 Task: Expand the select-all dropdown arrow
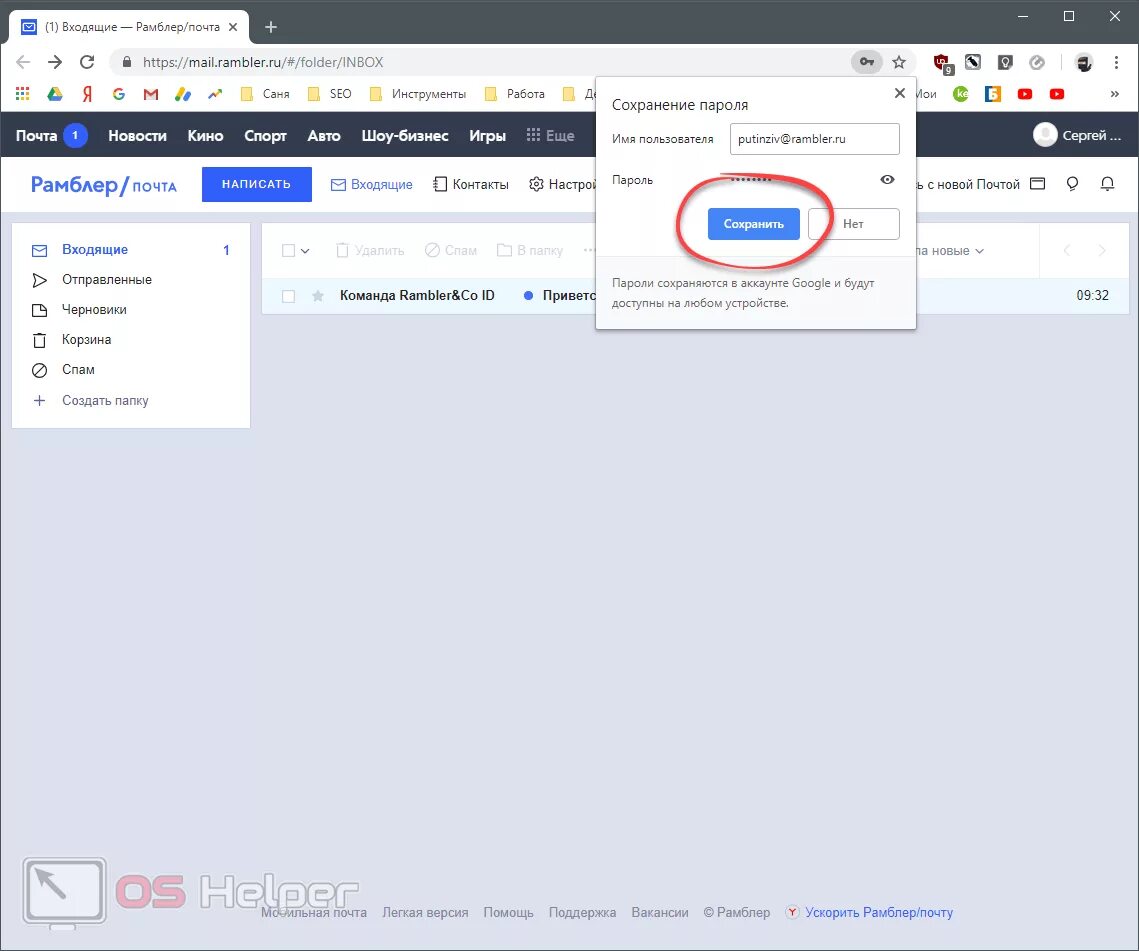pyautogui.click(x=305, y=251)
